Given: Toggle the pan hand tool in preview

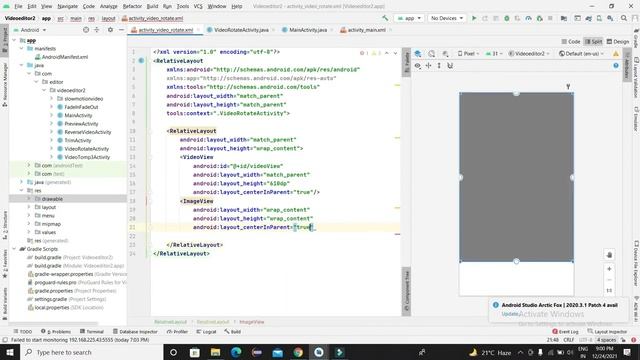Looking at the screenshot, I should coord(609,255).
